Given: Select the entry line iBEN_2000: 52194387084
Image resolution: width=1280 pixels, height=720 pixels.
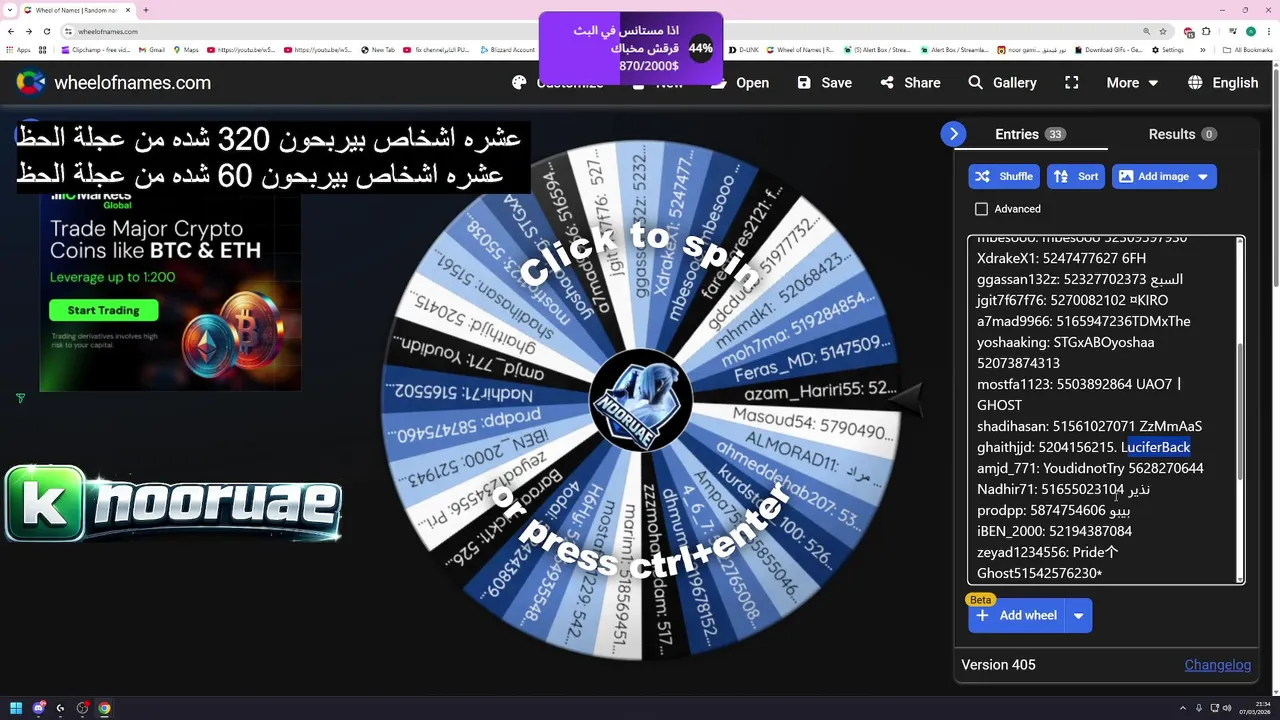Looking at the screenshot, I should (1054, 531).
